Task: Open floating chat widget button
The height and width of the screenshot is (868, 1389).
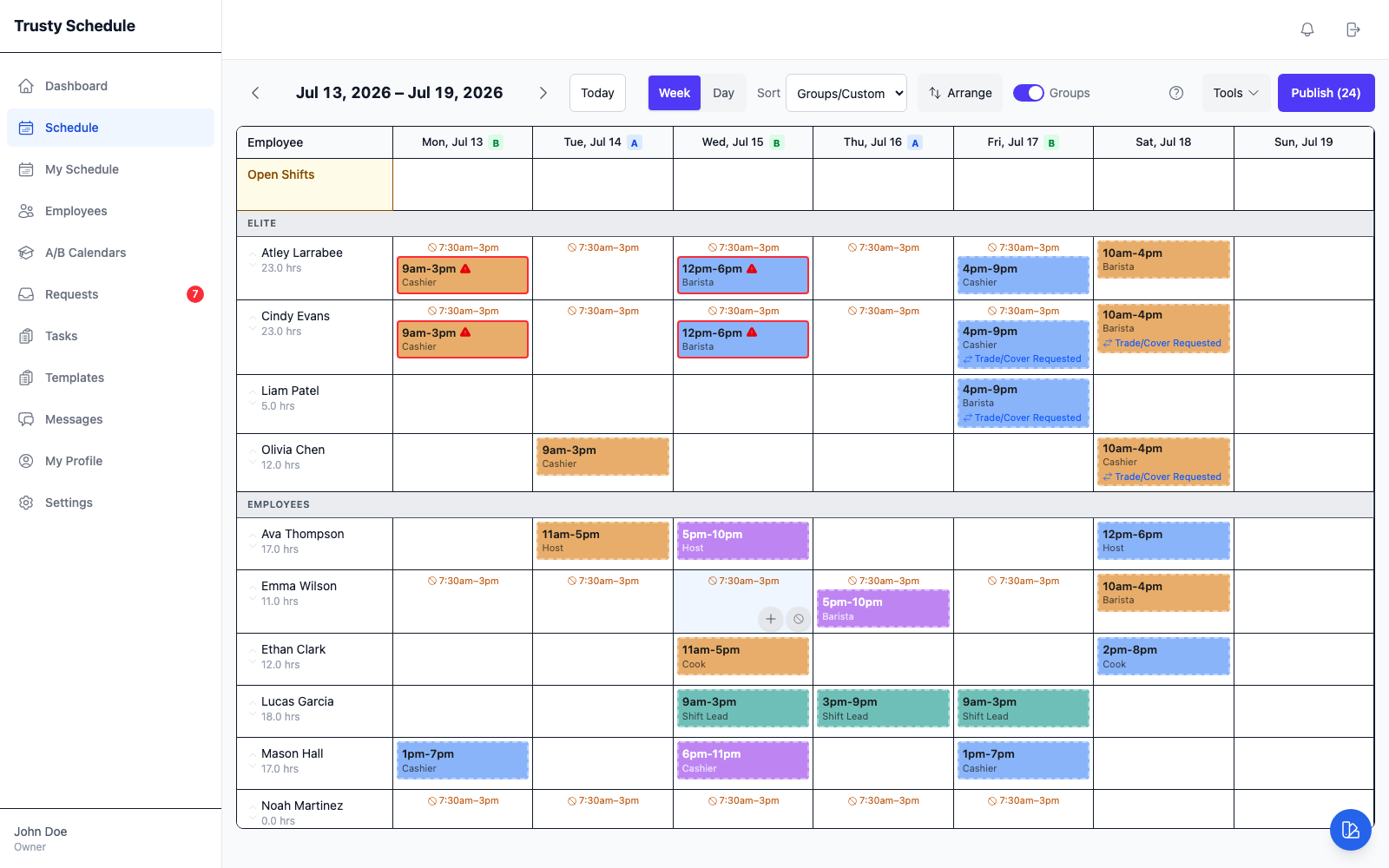Action: [x=1351, y=830]
